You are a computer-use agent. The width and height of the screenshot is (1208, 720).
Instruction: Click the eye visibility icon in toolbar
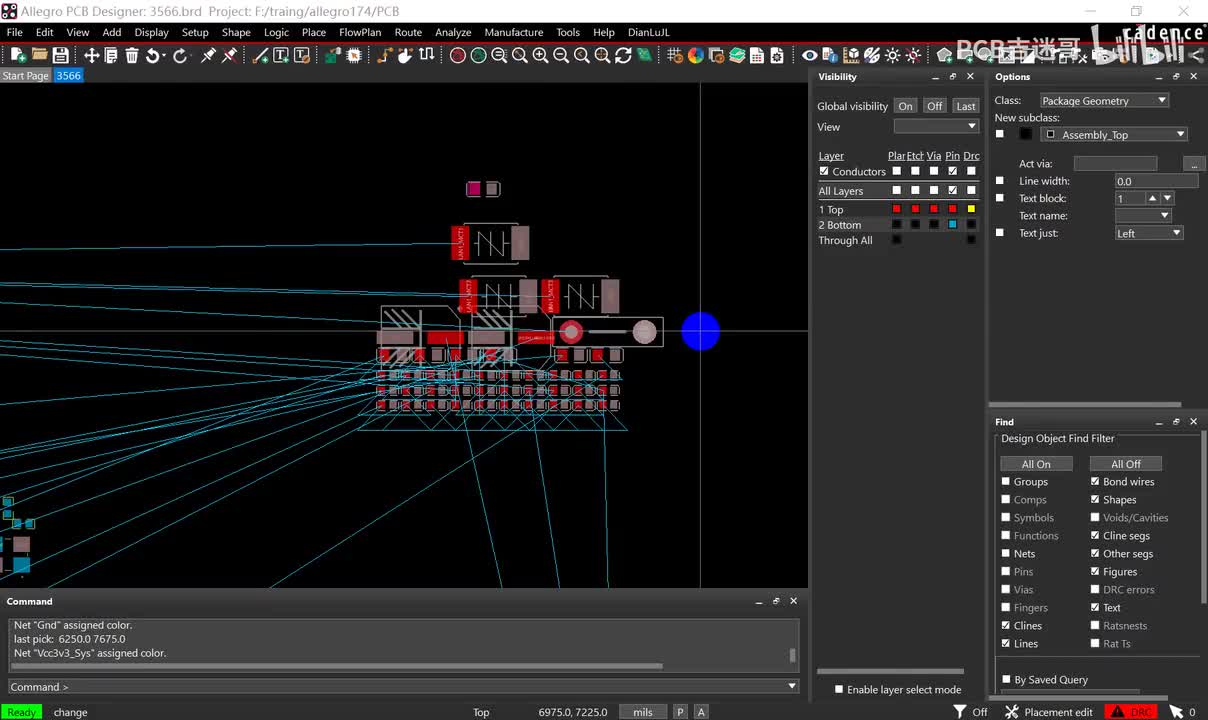pyautogui.click(x=810, y=55)
